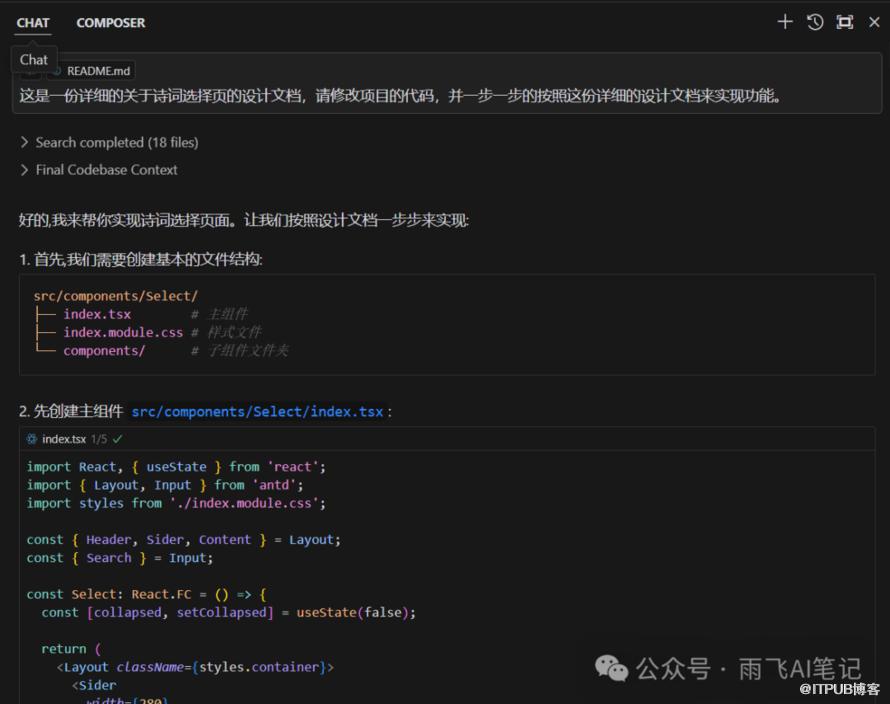
Task: Click the applied checkmark icon after 1/5
Action: pyautogui.click(x=118, y=439)
